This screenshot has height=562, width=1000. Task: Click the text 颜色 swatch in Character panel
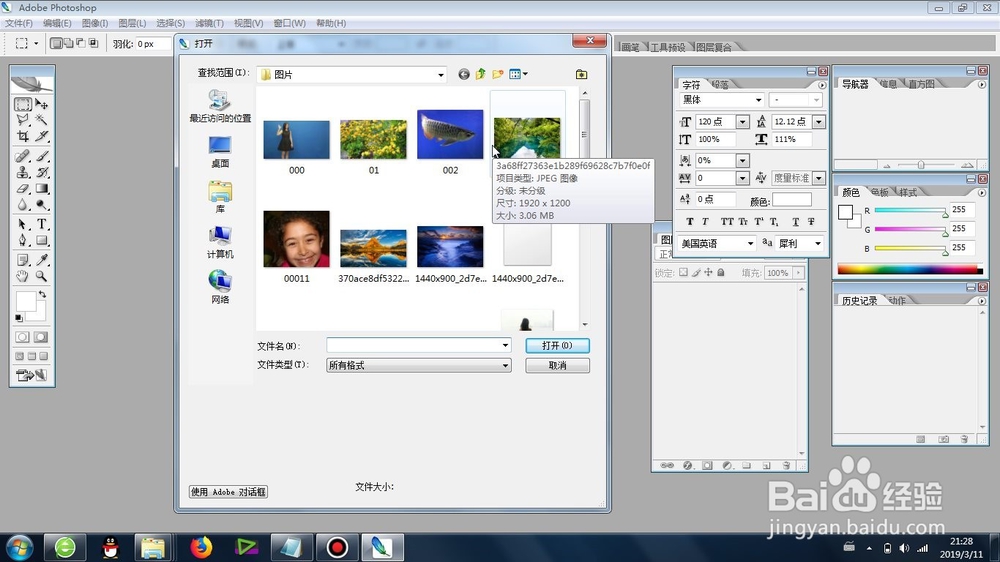(791, 200)
